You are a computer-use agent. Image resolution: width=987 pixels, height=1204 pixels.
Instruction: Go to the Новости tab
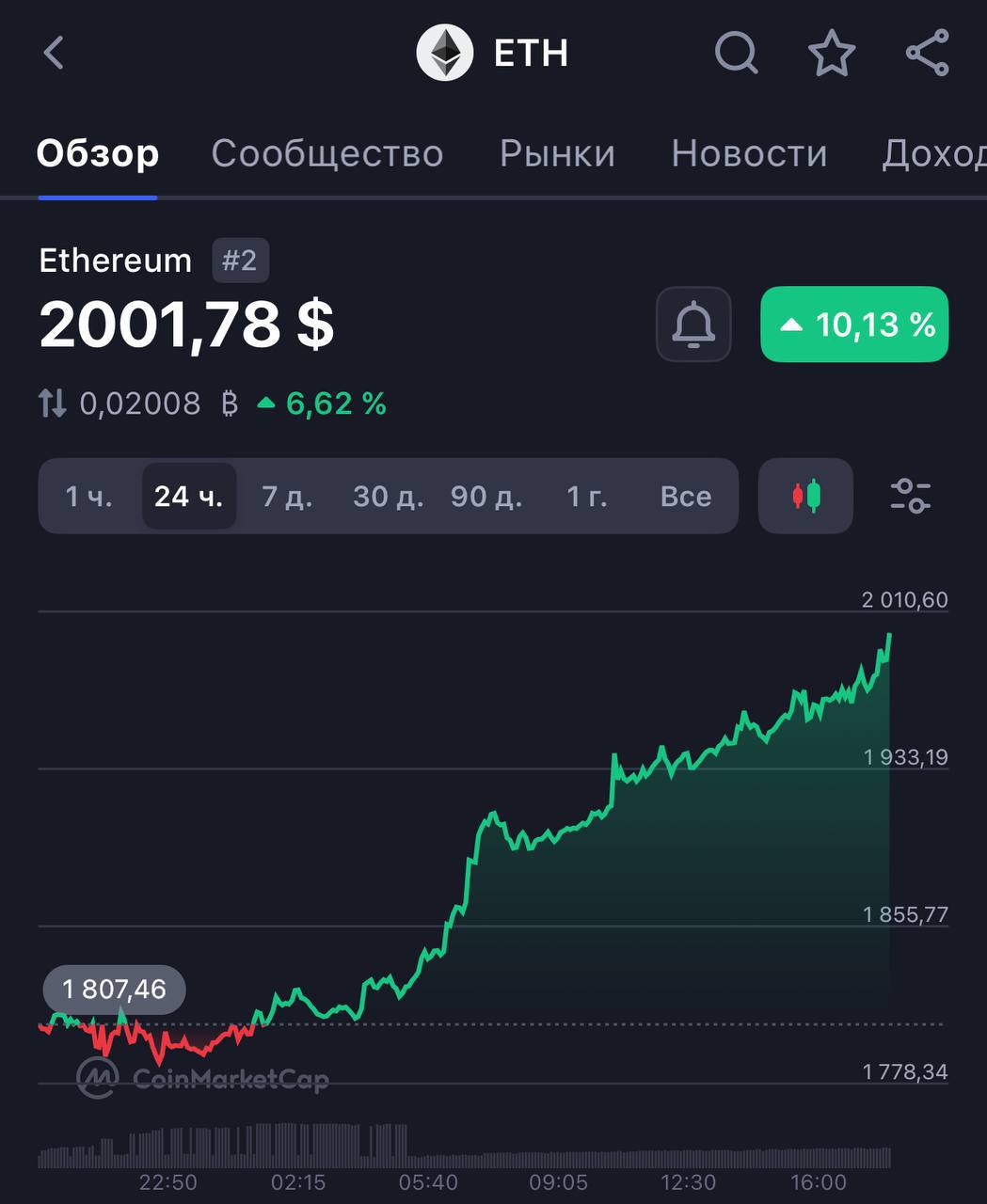[x=749, y=153]
